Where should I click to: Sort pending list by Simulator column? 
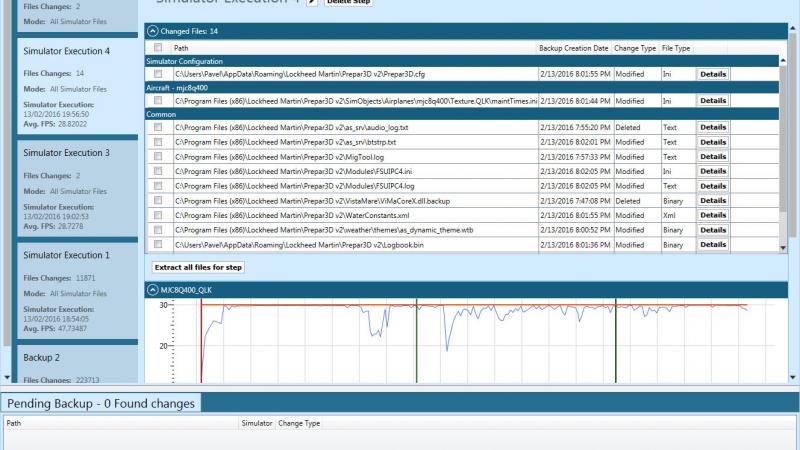[257, 423]
